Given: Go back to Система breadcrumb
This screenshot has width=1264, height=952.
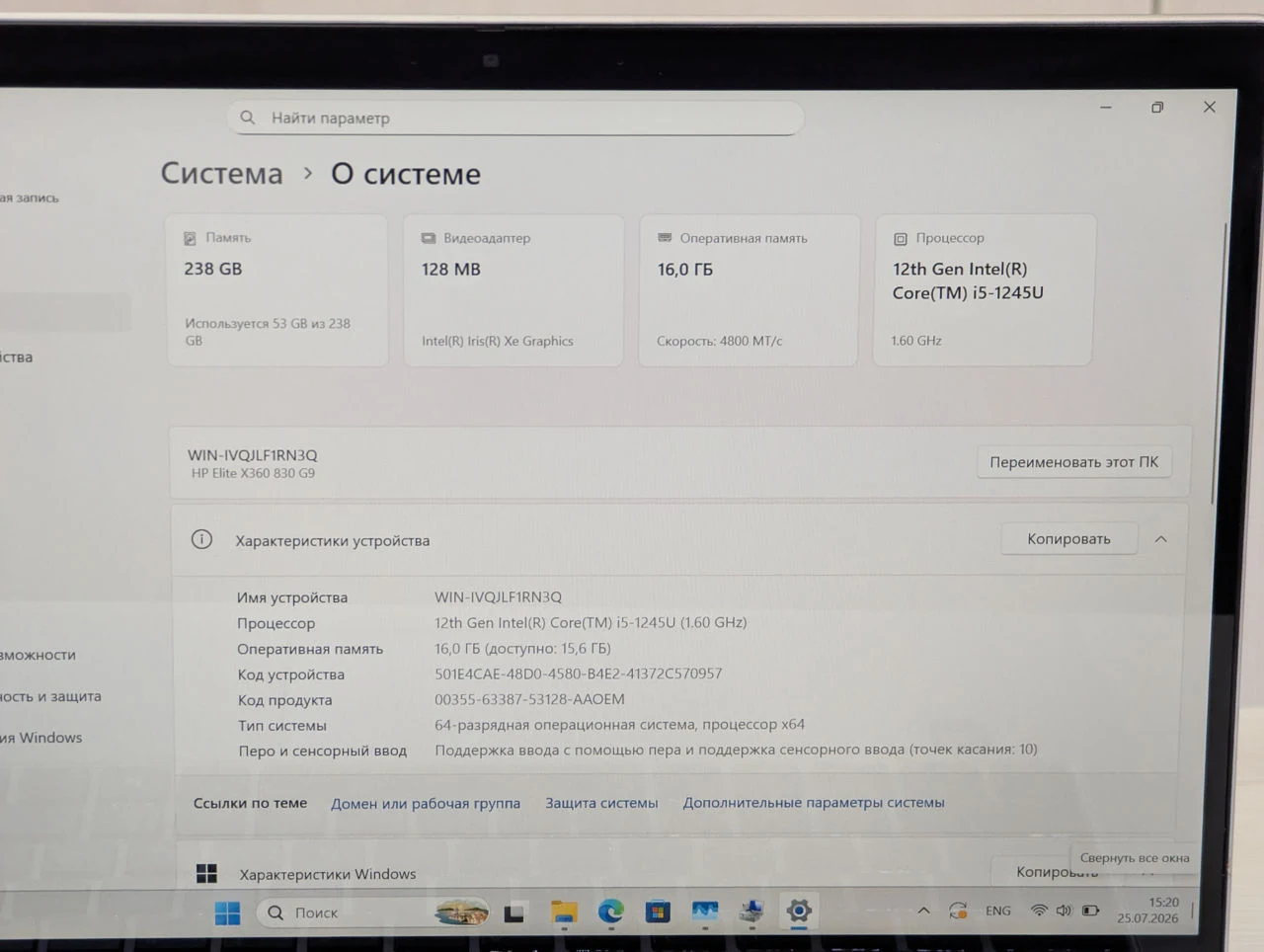Looking at the screenshot, I should pos(222,174).
